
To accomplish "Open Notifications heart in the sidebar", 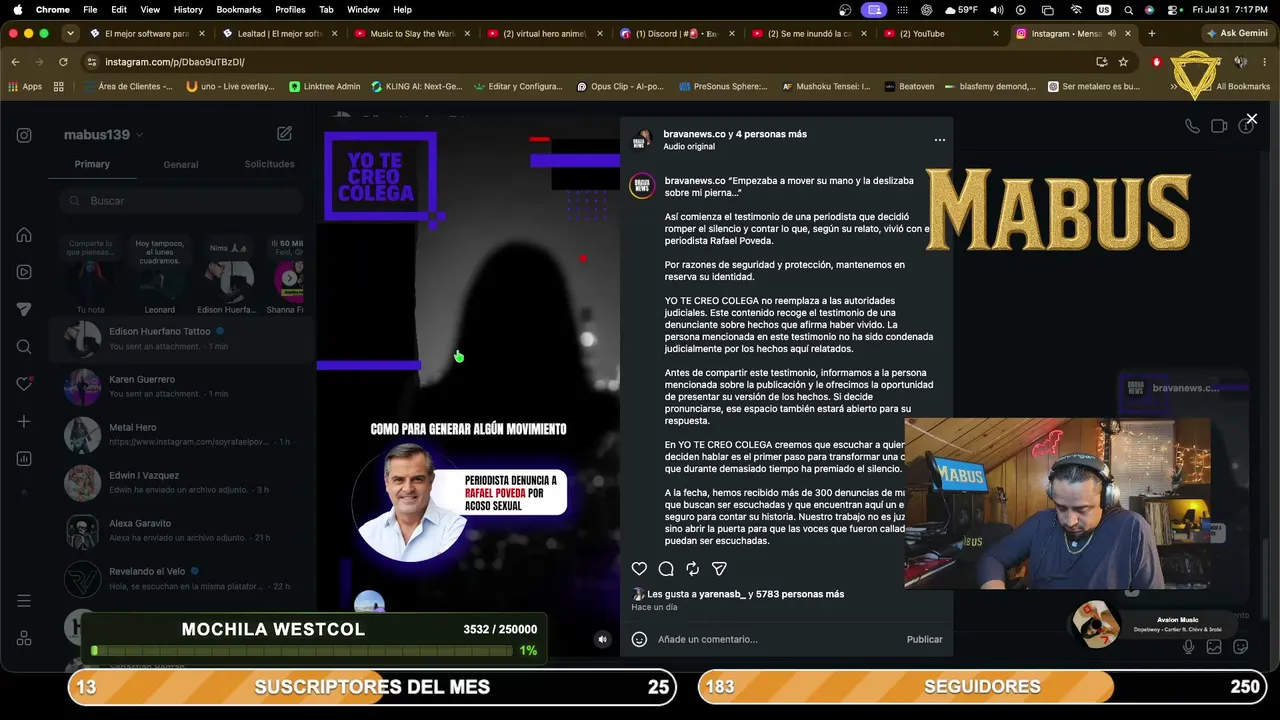I will click(x=24, y=384).
